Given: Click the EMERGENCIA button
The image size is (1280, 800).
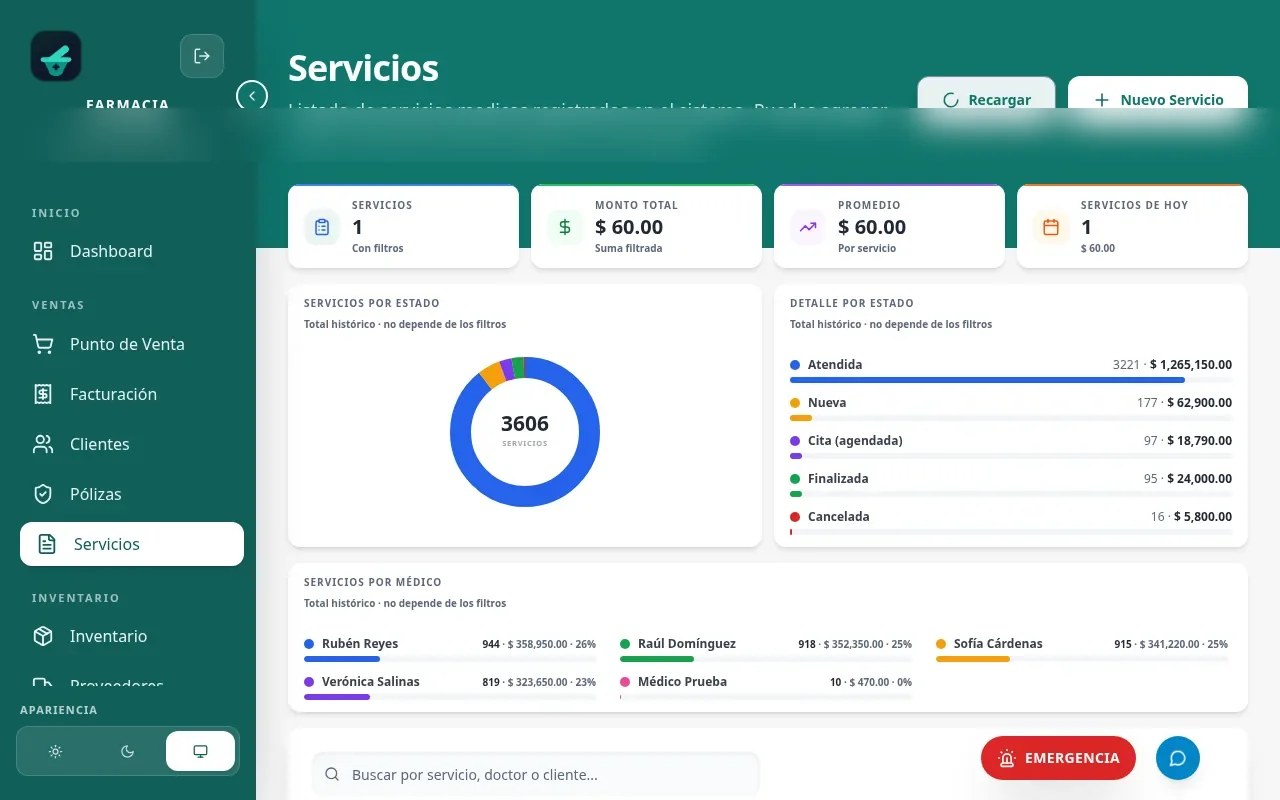Looking at the screenshot, I should pos(1058,758).
